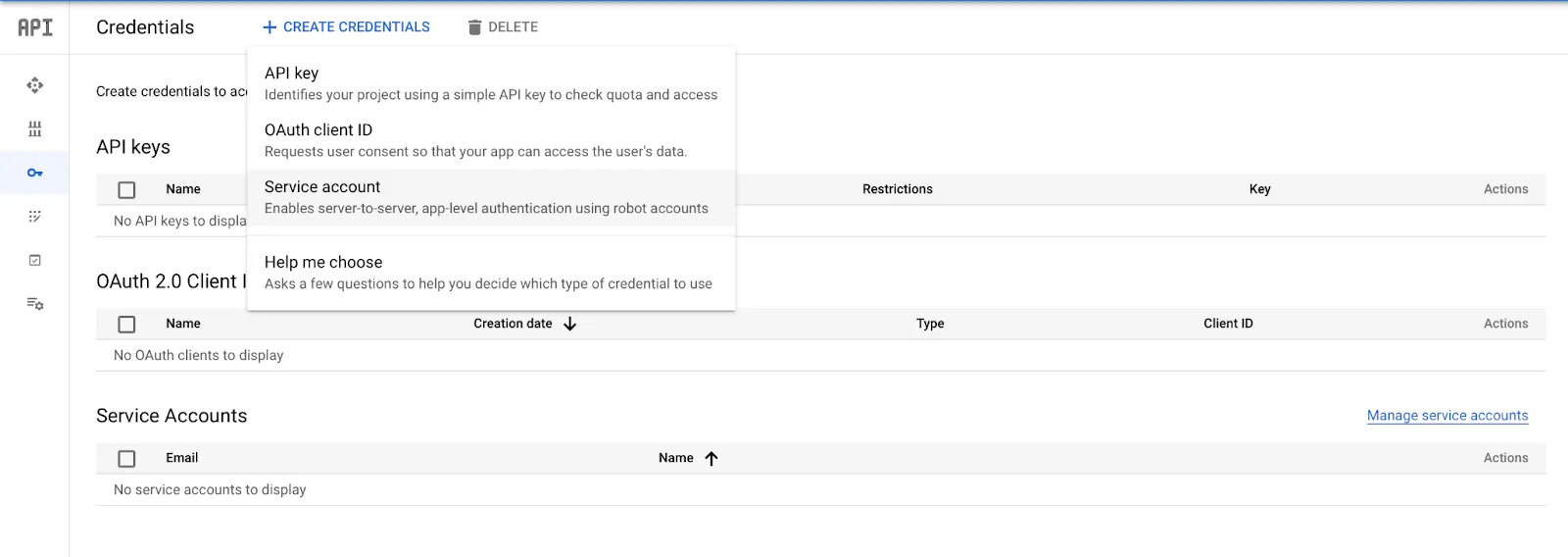Select the Credentials key sidebar icon
Image resolution: width=1568 pixels, height=557 pixels.
(35, 173)
